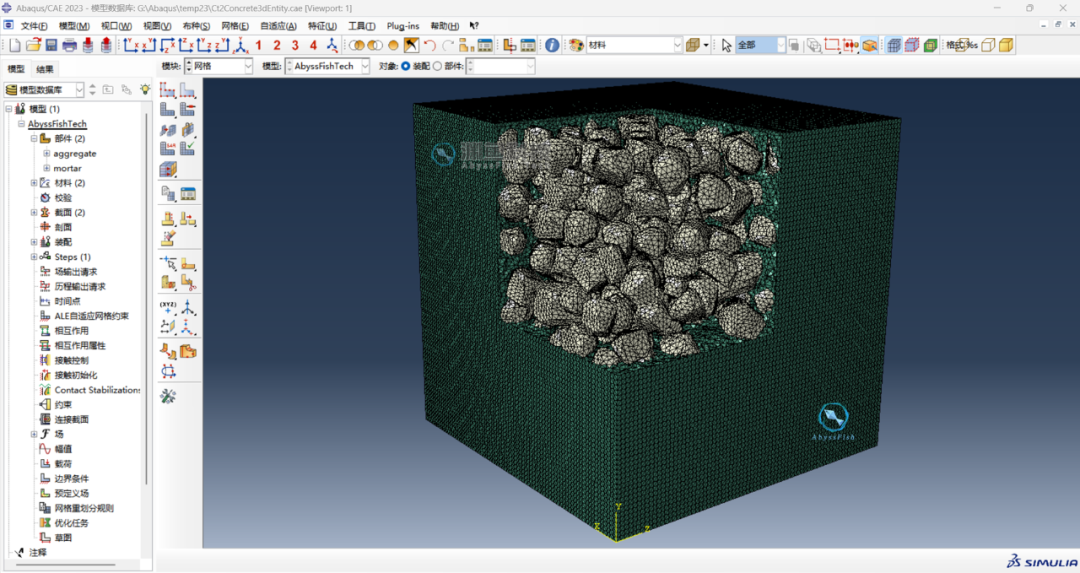
Task: Click the Create Datum Point (XYZ) tool
Action: (167, 306)
